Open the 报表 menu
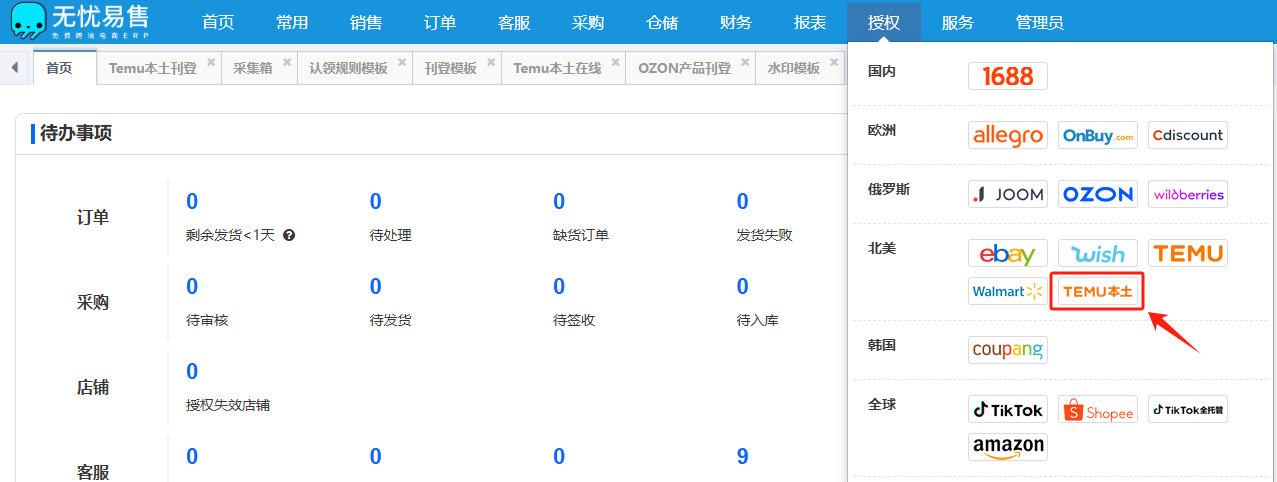This screenshot has width=1277, height=482. tap(810, 22)
